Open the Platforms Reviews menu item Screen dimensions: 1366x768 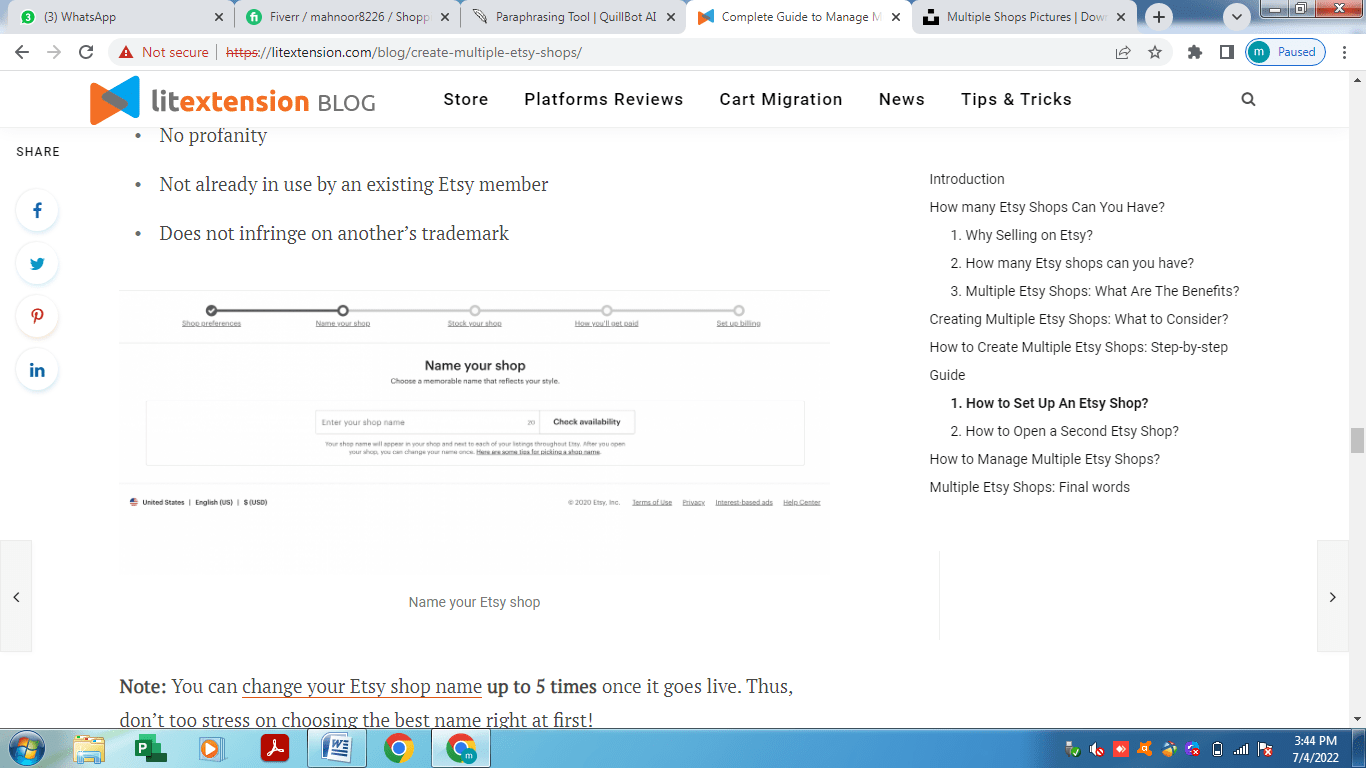click(604, 99)
